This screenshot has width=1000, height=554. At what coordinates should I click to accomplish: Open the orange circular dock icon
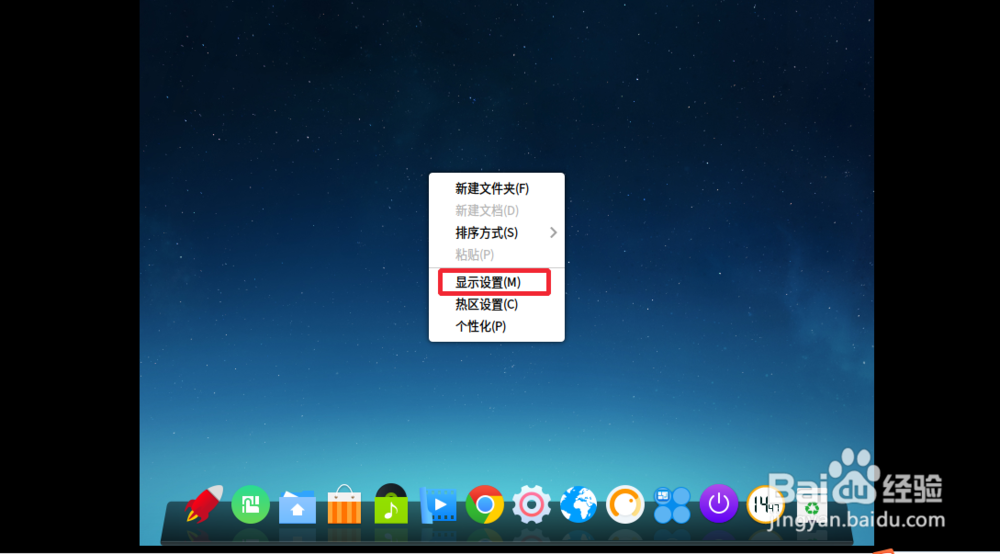coord(625,504)
